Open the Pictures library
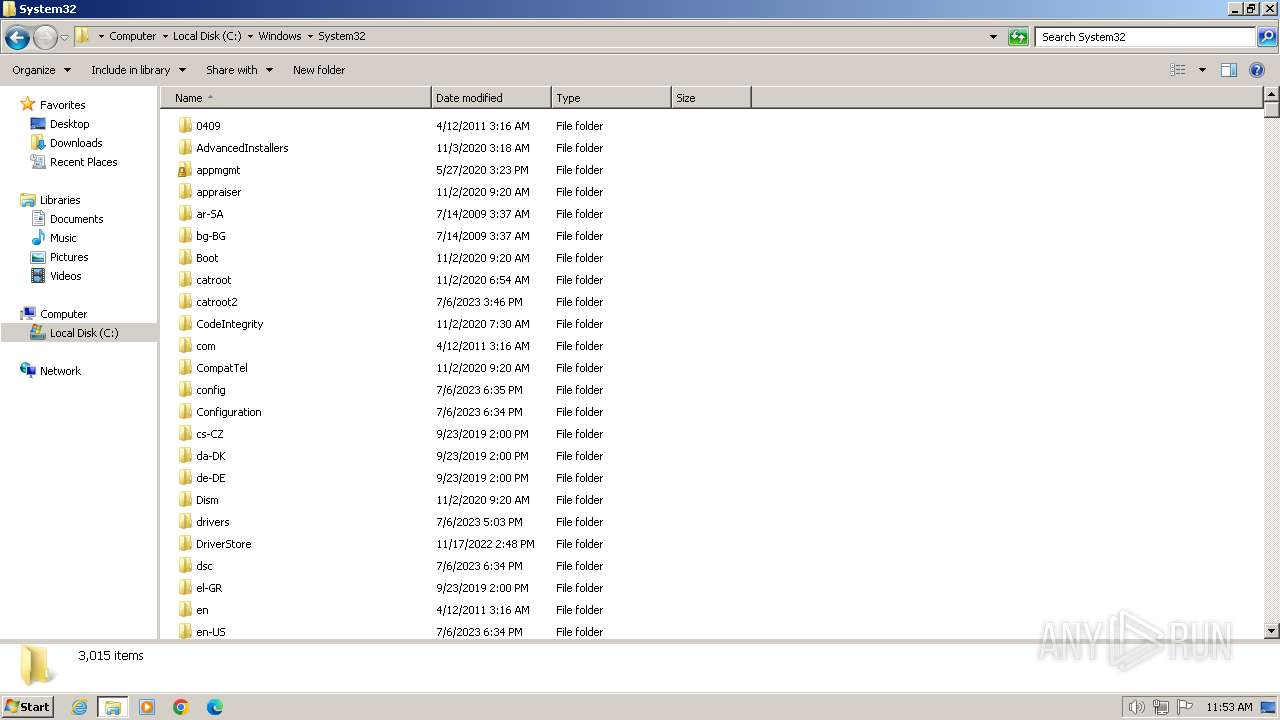 [69, 257]
